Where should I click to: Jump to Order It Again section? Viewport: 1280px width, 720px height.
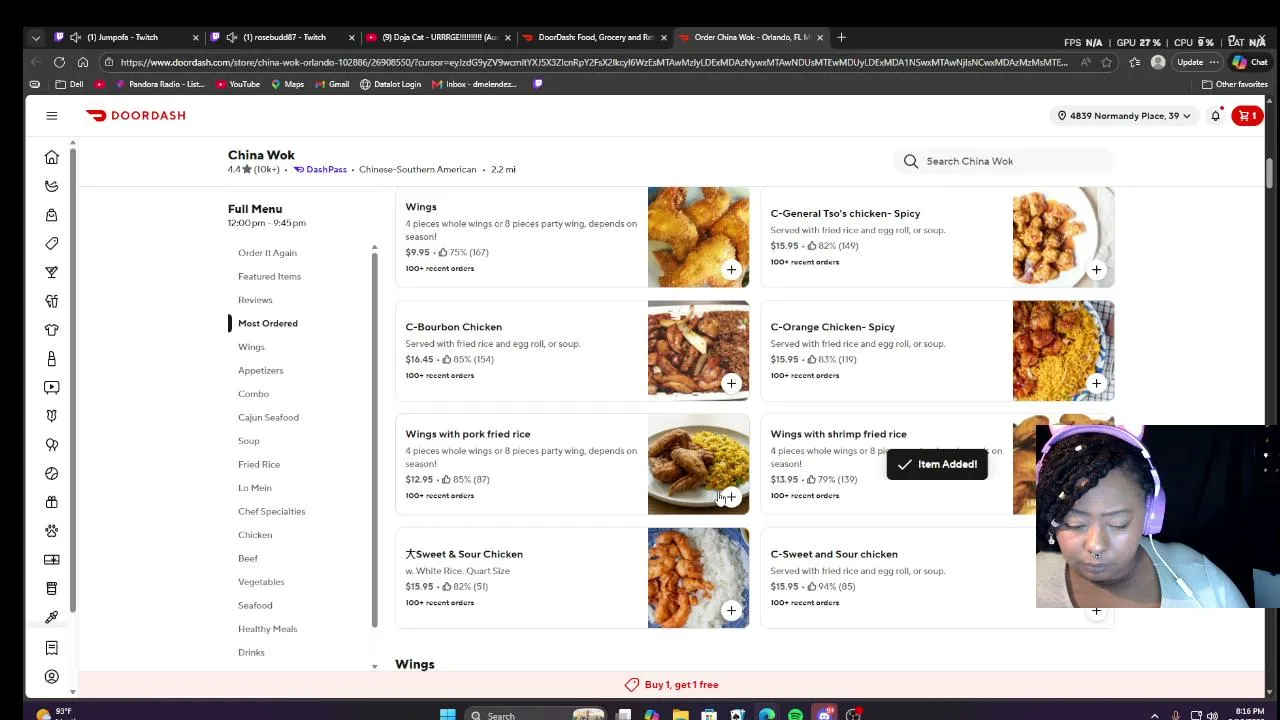267,253
